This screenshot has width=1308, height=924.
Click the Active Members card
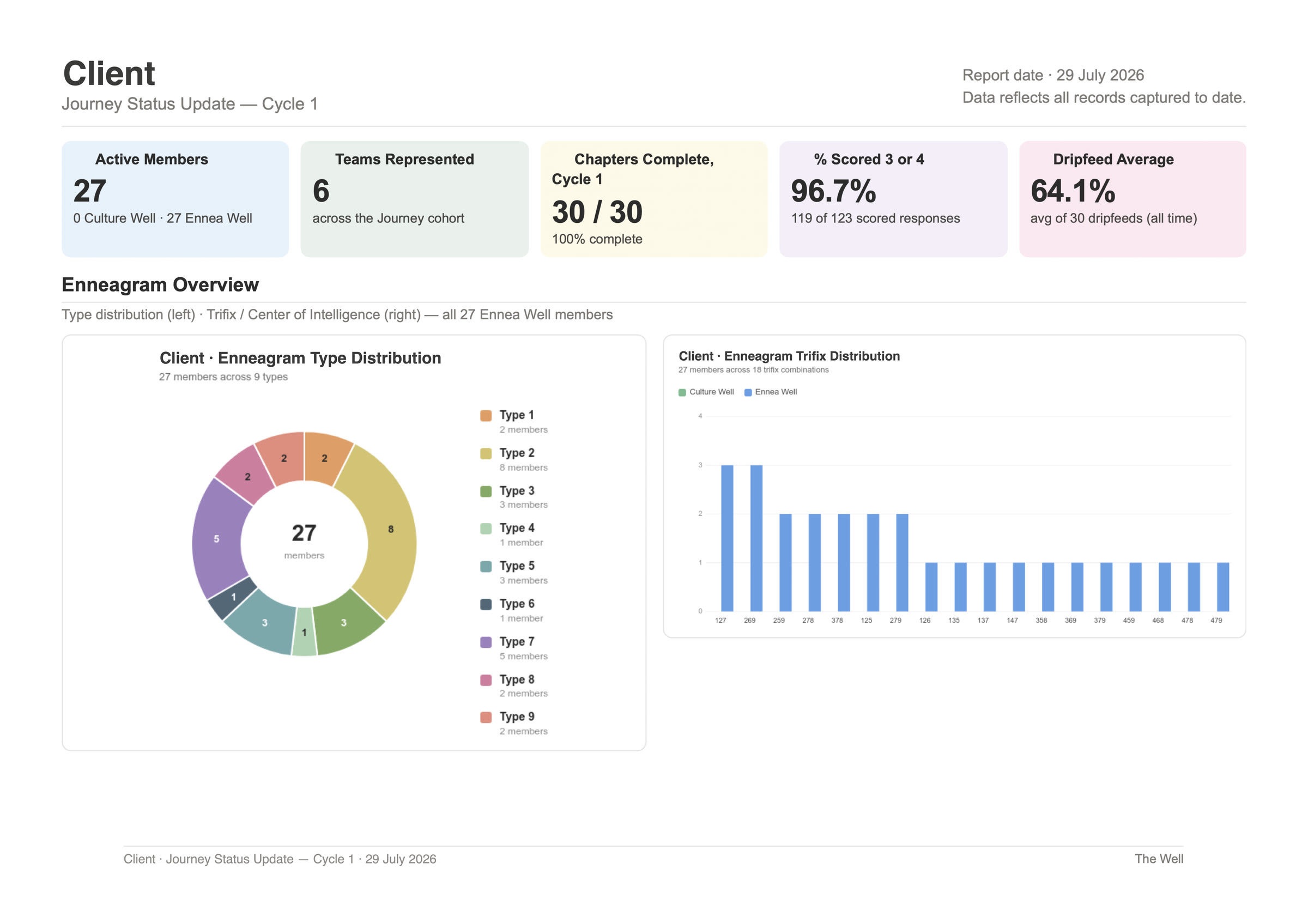click(x=175, y=199)
